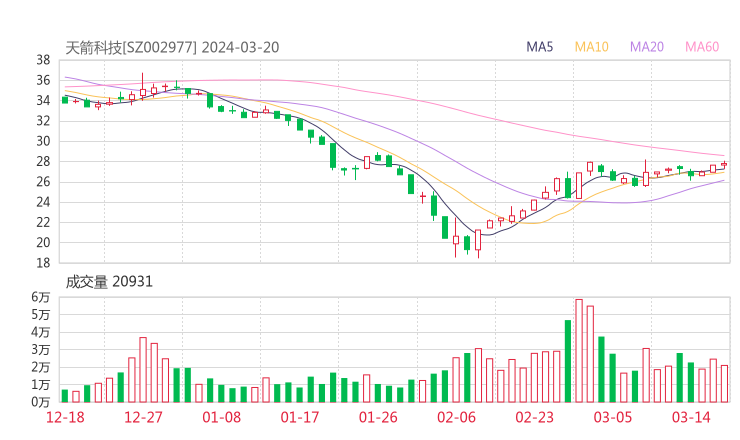Click the 6万 volume axis label
The height and width of the screenshot is (440, 740).
pyautogui.click(x=41, y=297)
